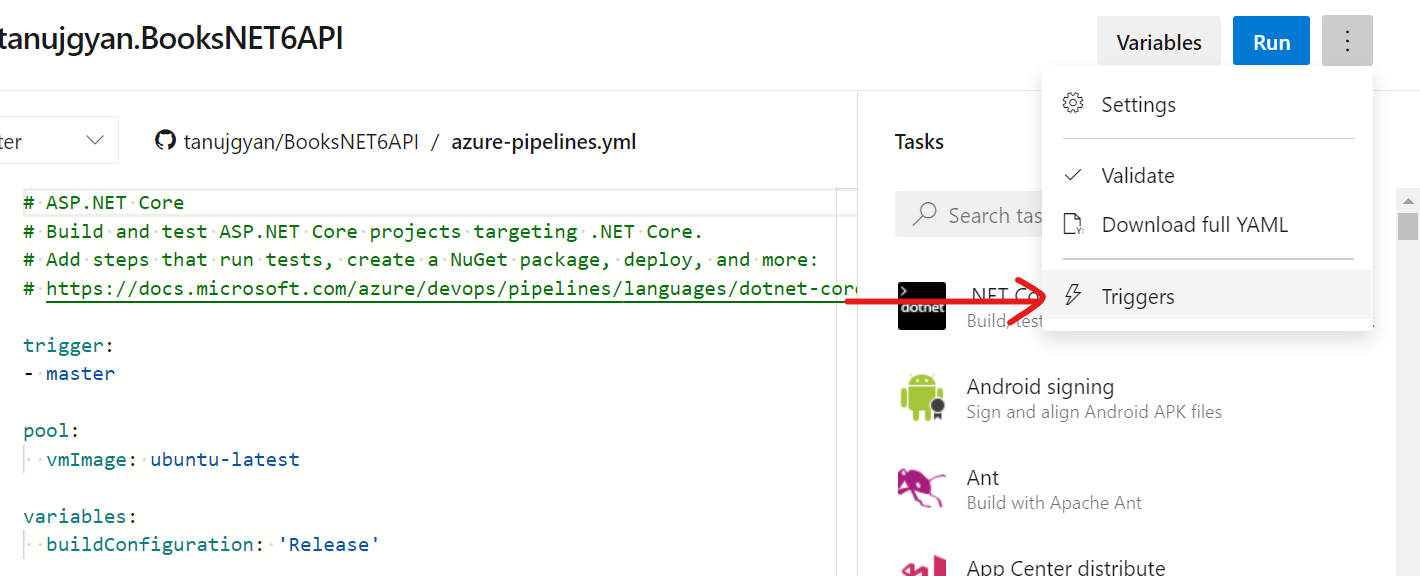Choose Download full YAML from the menu
This screenshot has width=1420, height=576.
pyautogui.click(x=1193, y=224)
